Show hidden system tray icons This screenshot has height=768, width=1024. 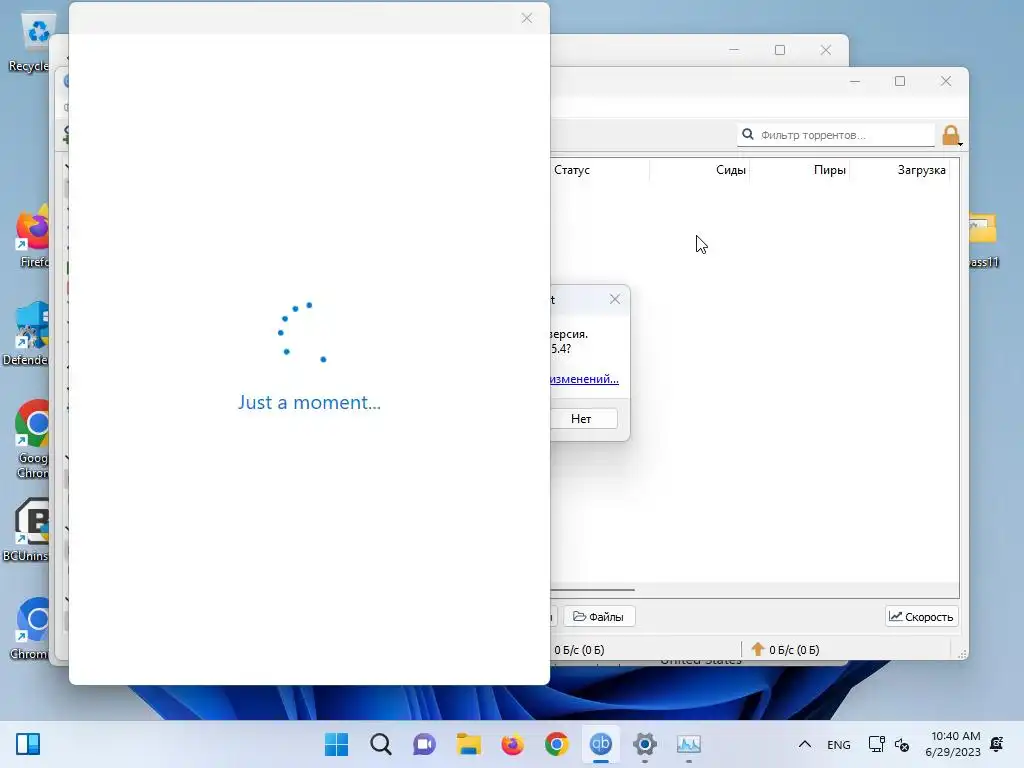pyautogui.click(x=805, y=744)
